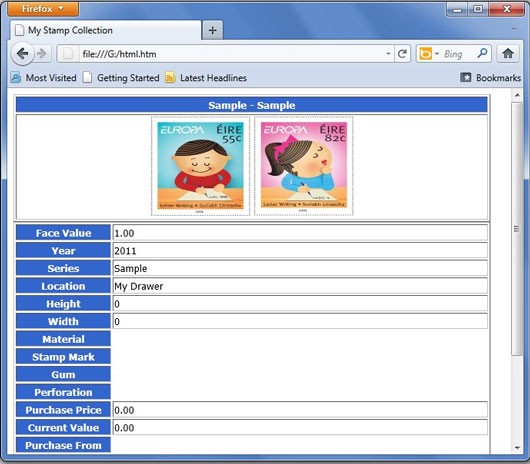
Task: Click the Stamp Mark label
Action: (x=63, y=357)
